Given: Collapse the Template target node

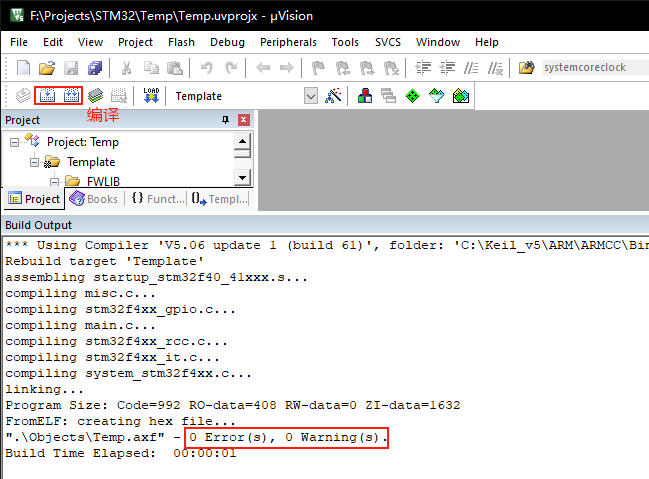Looking at the screenshot, I should coord(33,162).
